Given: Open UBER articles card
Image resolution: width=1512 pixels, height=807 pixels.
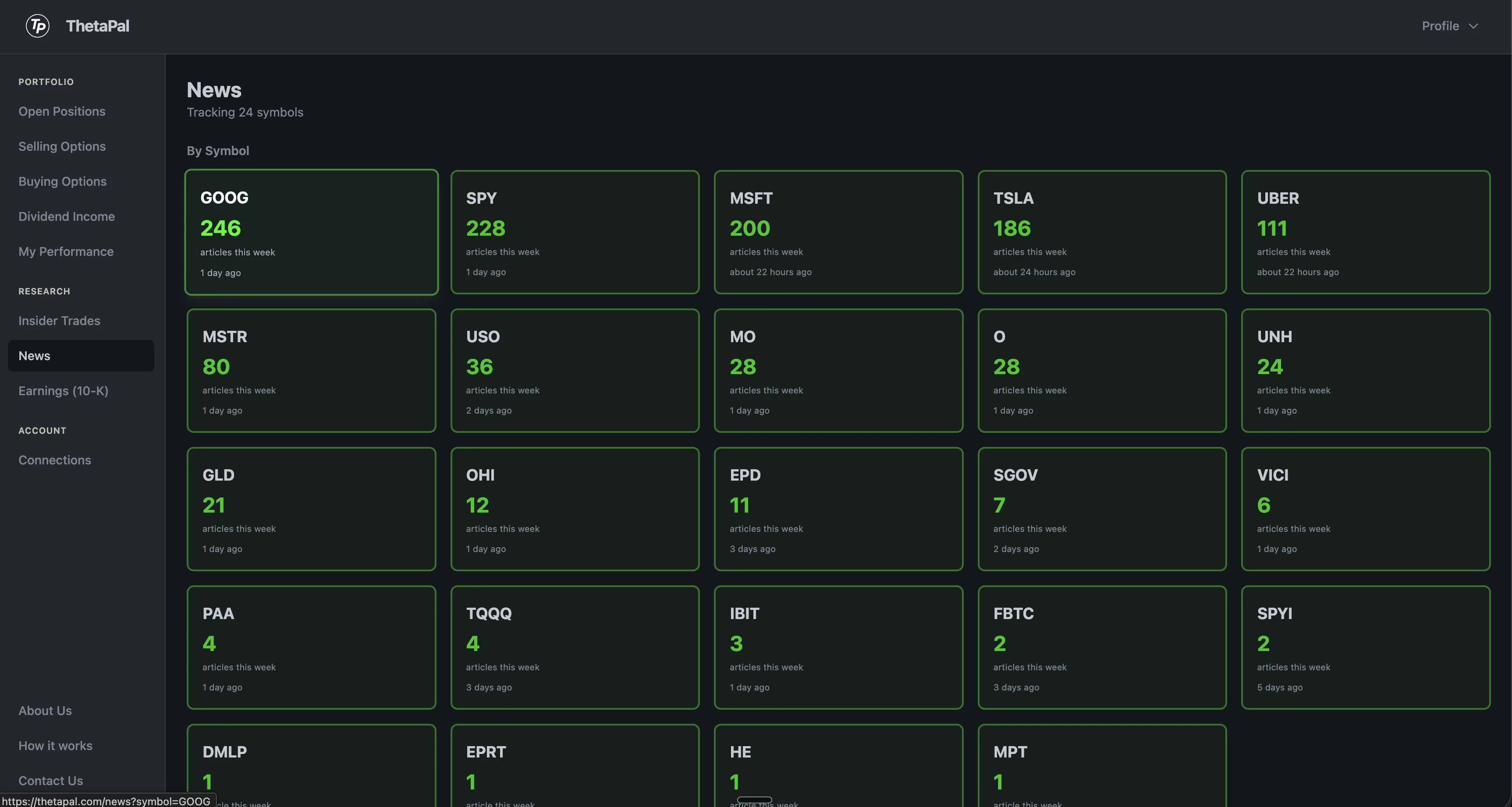Looking at the screenshot, I should tap(1366, 232).
